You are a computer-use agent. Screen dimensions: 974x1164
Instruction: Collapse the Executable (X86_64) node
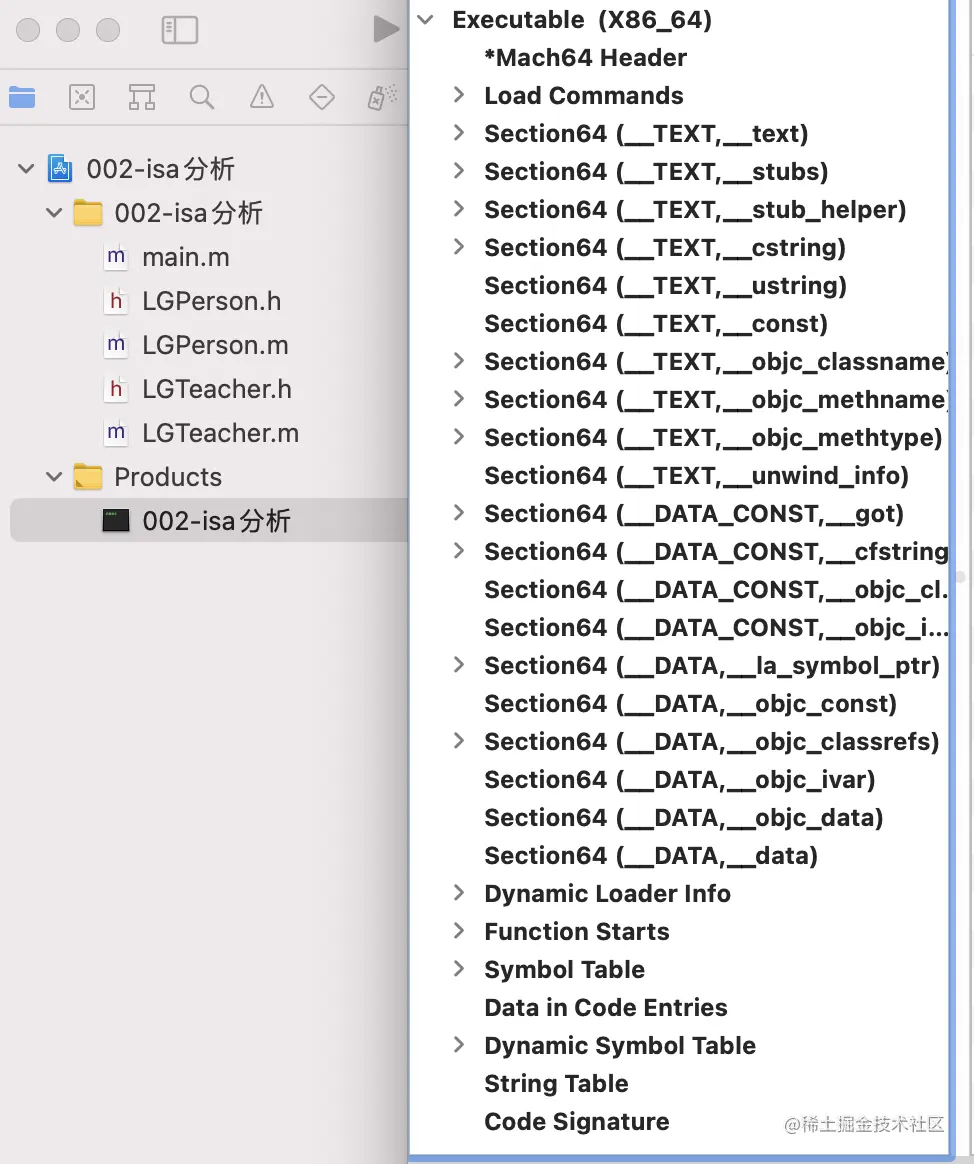[x=425, y=20]
